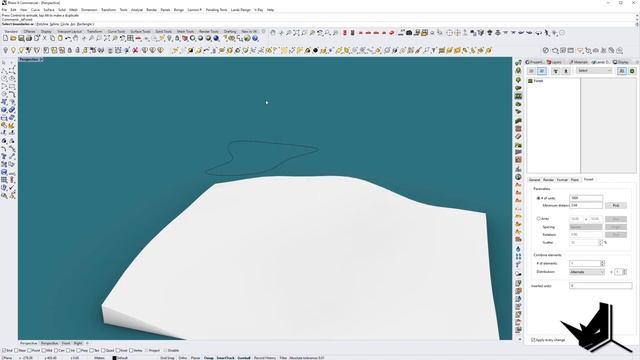Click the blue Help question icon

click(255, 38)
